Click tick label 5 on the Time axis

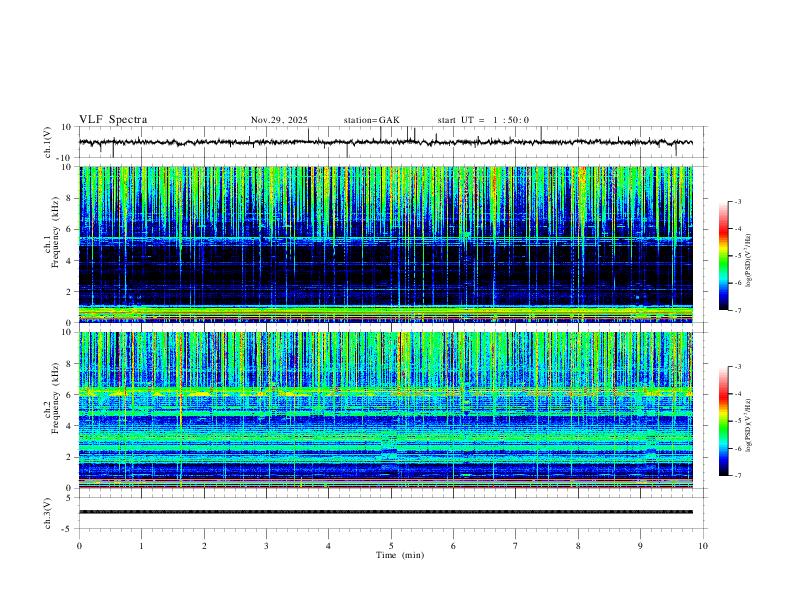(x=391, y=546)
